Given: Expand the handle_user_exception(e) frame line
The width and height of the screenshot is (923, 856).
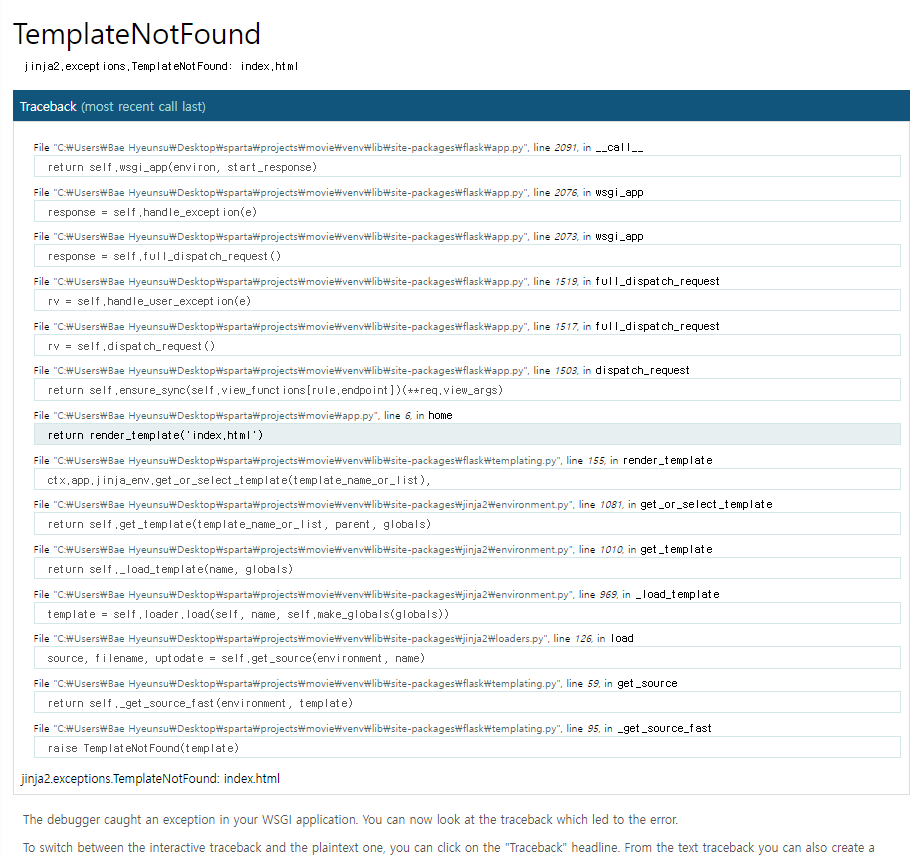Looking at the screenshot, I should (467, 301).
